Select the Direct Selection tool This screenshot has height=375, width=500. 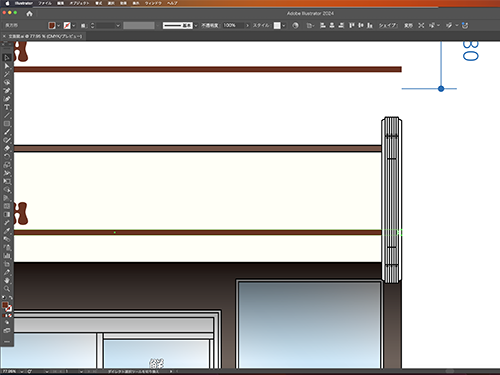click(x=7, y=66)
